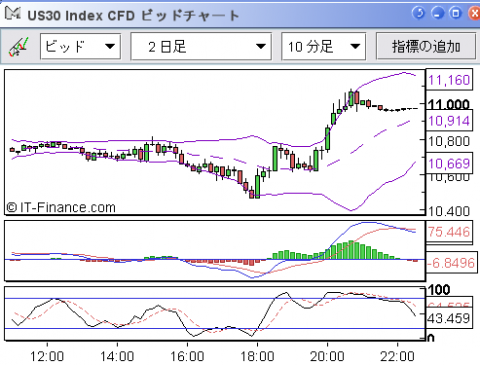Maximize the US30 chart window
This screenshot has width=480, height=365.
tap(455, 13)
